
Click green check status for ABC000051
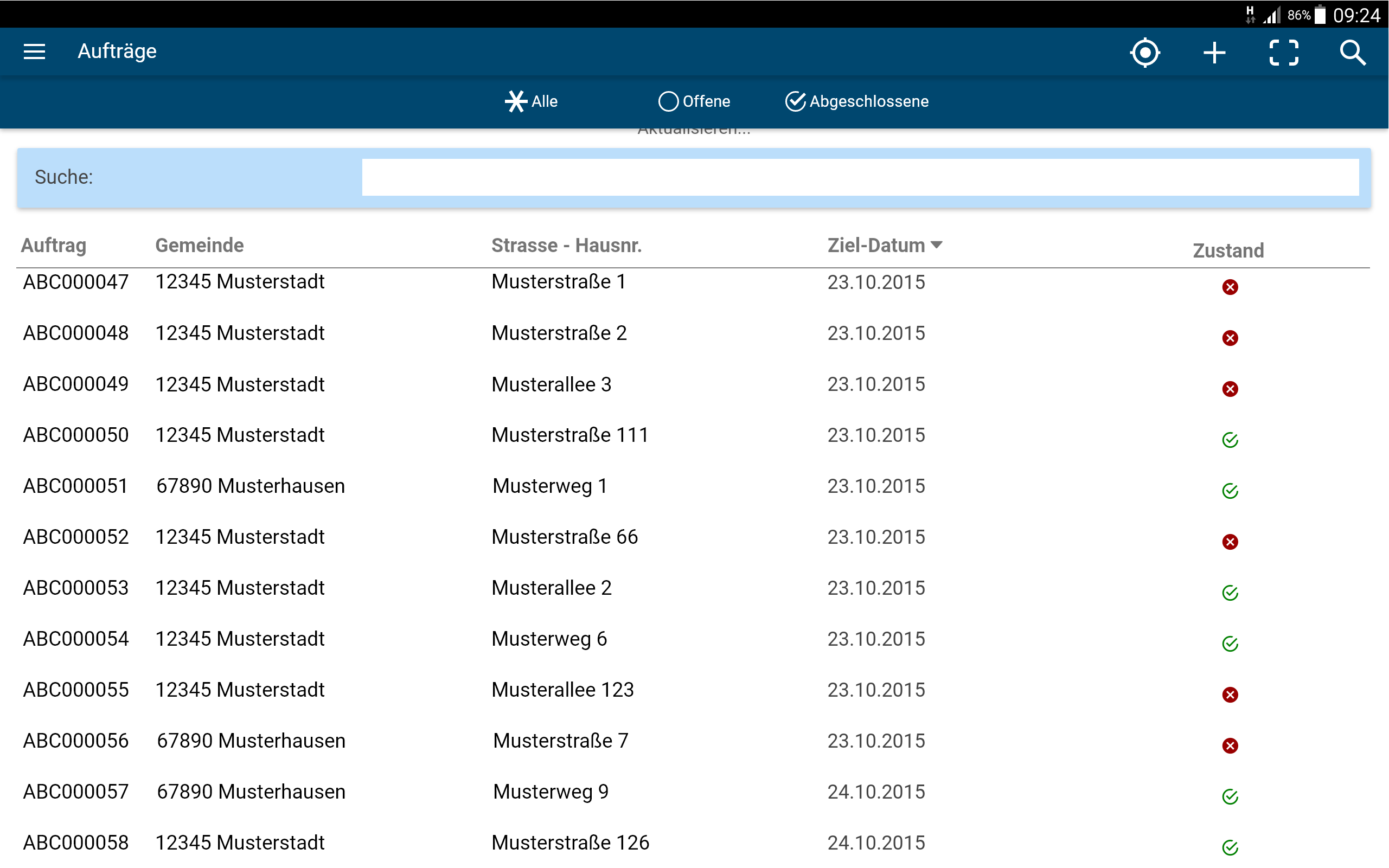click(1230, 491)
